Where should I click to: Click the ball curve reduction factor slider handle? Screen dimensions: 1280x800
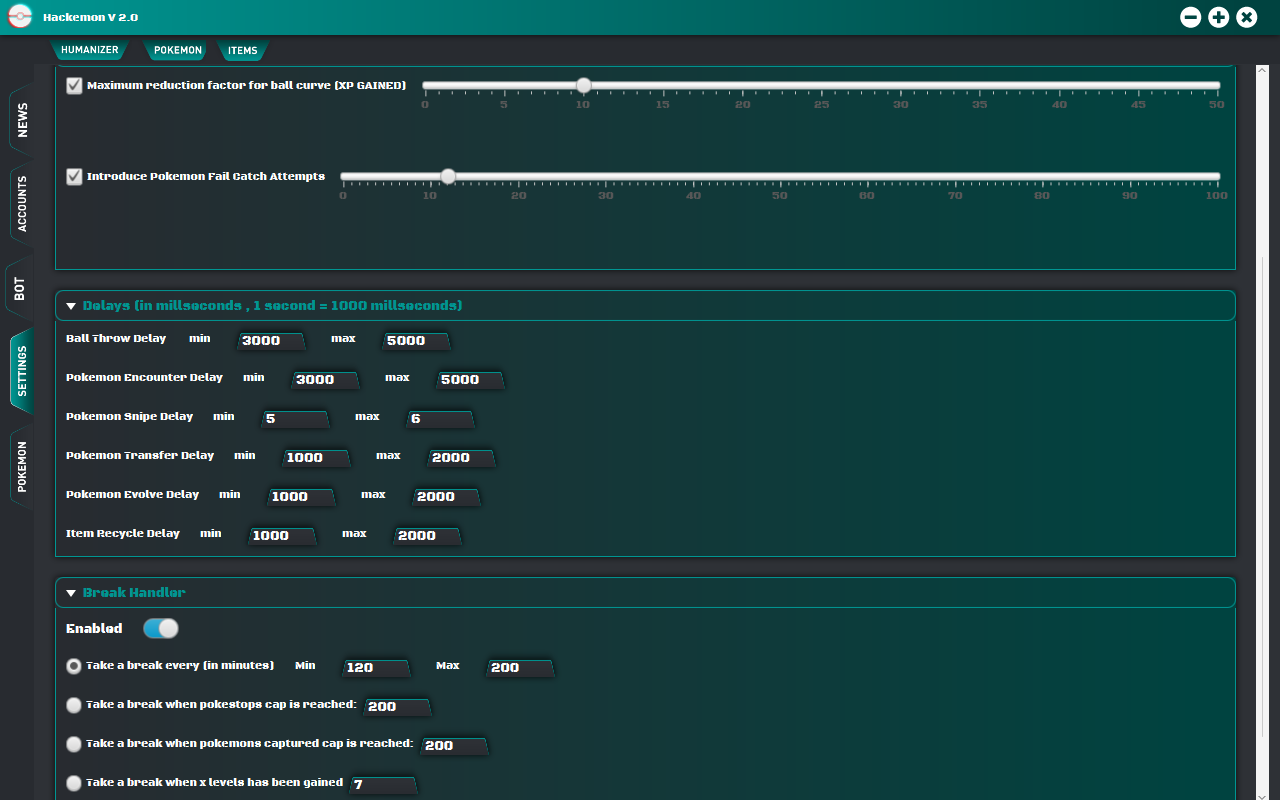[584, 86]
